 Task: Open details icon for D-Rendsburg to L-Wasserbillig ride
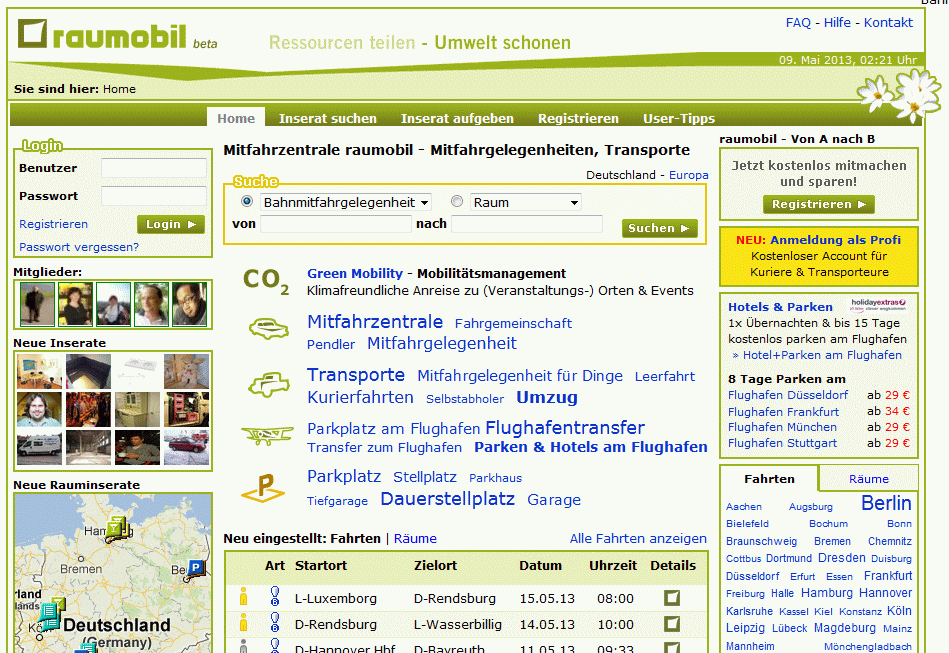[x=672, y=624]
